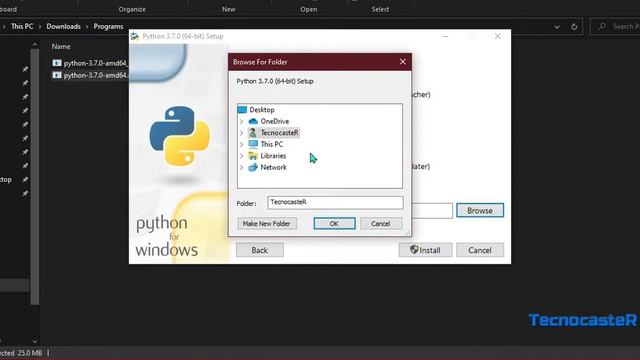This screenshot has width=640, height=360.
Task: Click the Python Setup title bar icon
Action: (135, 36)
